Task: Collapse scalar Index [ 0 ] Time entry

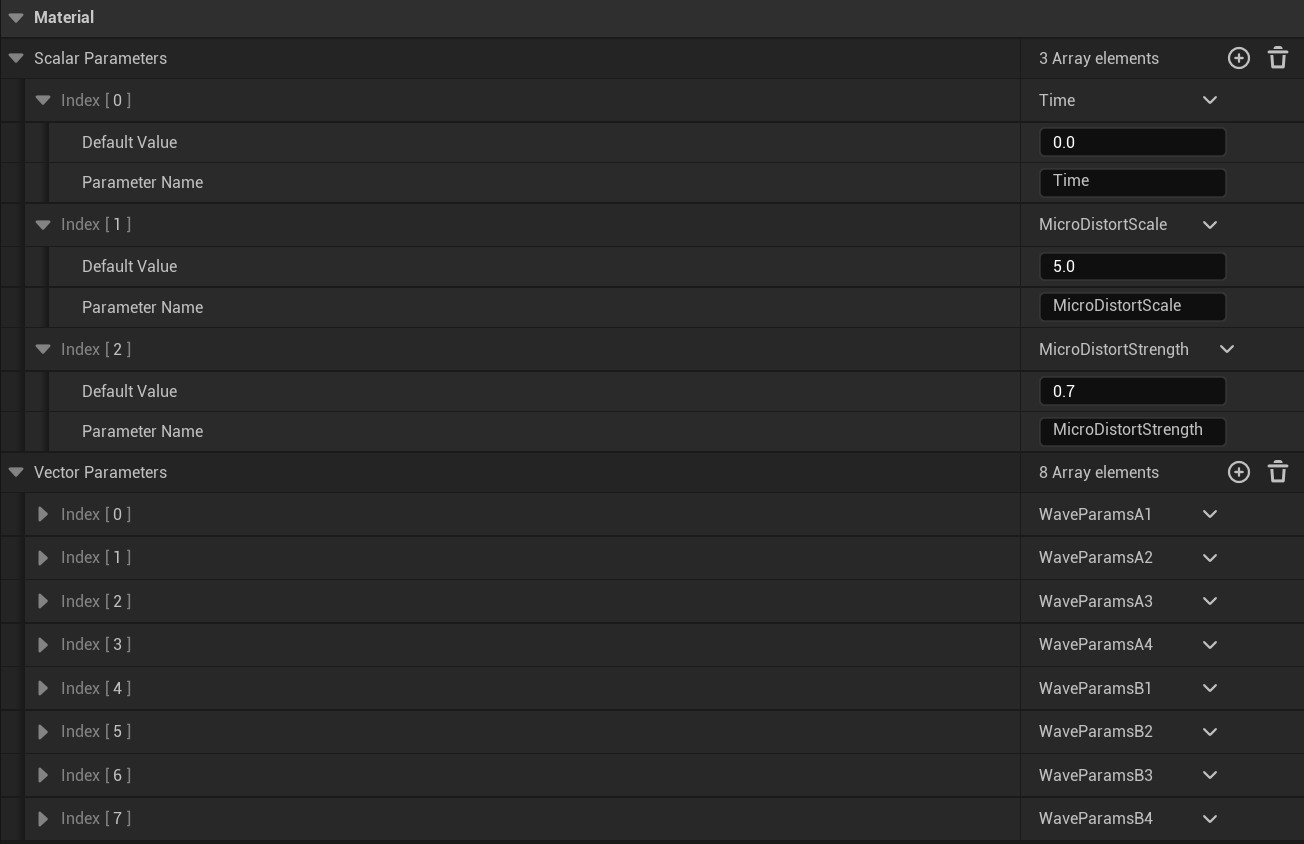Action: point(43,101)
